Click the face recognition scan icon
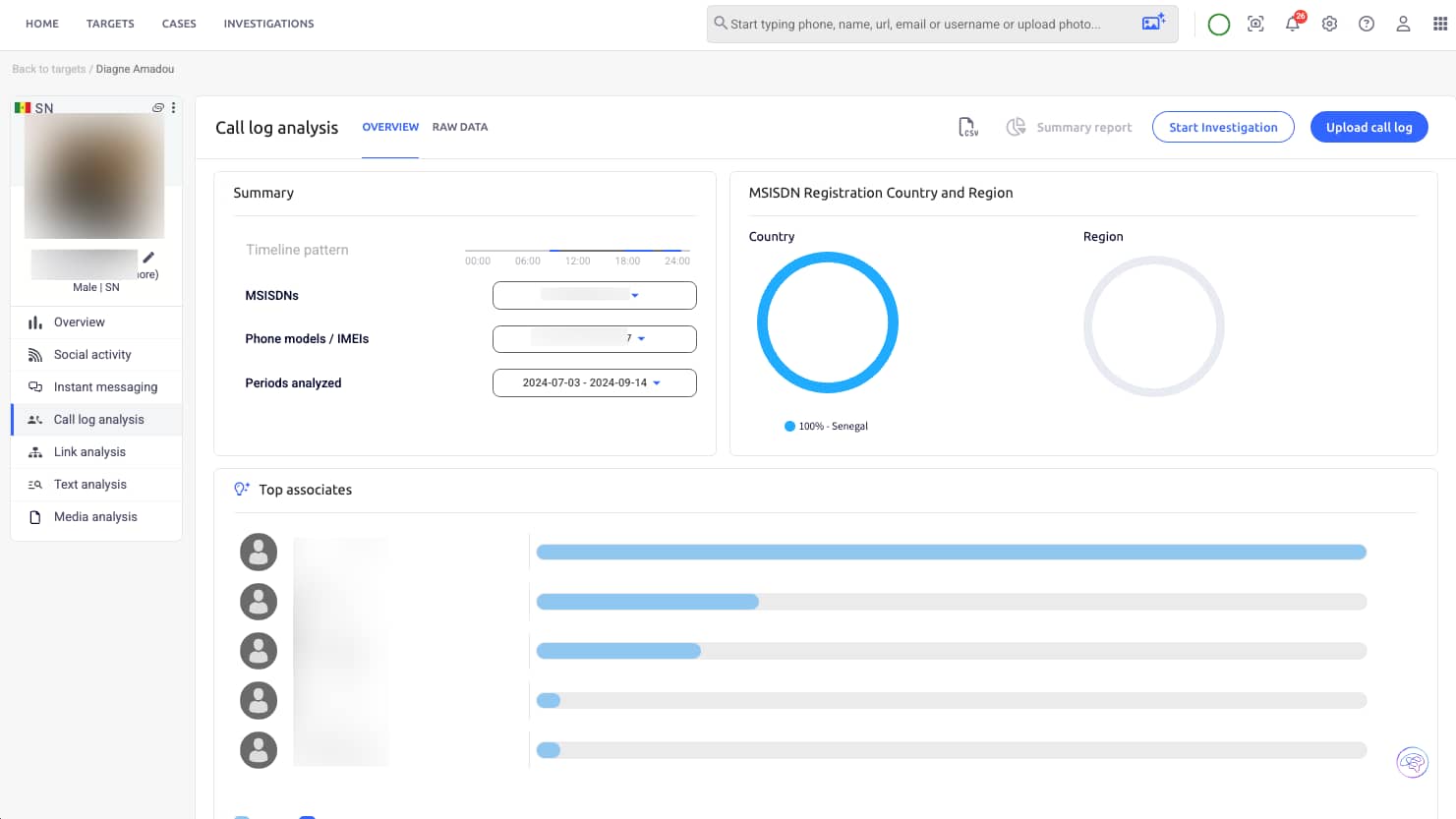Screen dimensions: 1456x819 click(x=1255, y=25)
